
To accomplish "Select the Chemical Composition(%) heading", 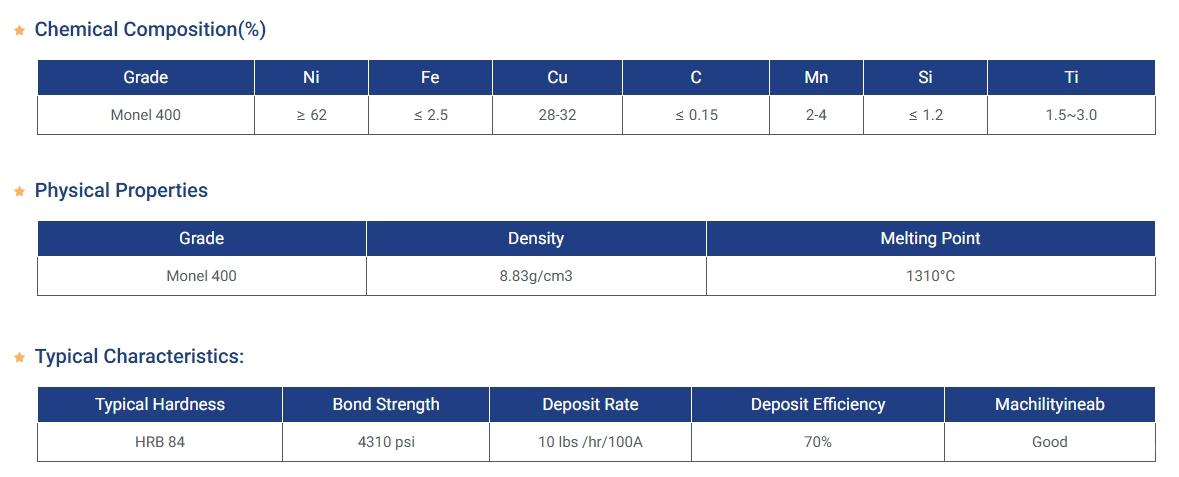I will 150,29.
